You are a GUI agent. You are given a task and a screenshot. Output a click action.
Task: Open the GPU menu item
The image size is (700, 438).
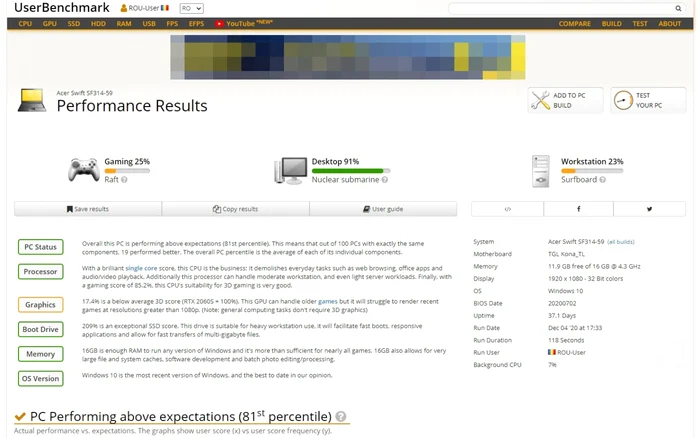50,24
